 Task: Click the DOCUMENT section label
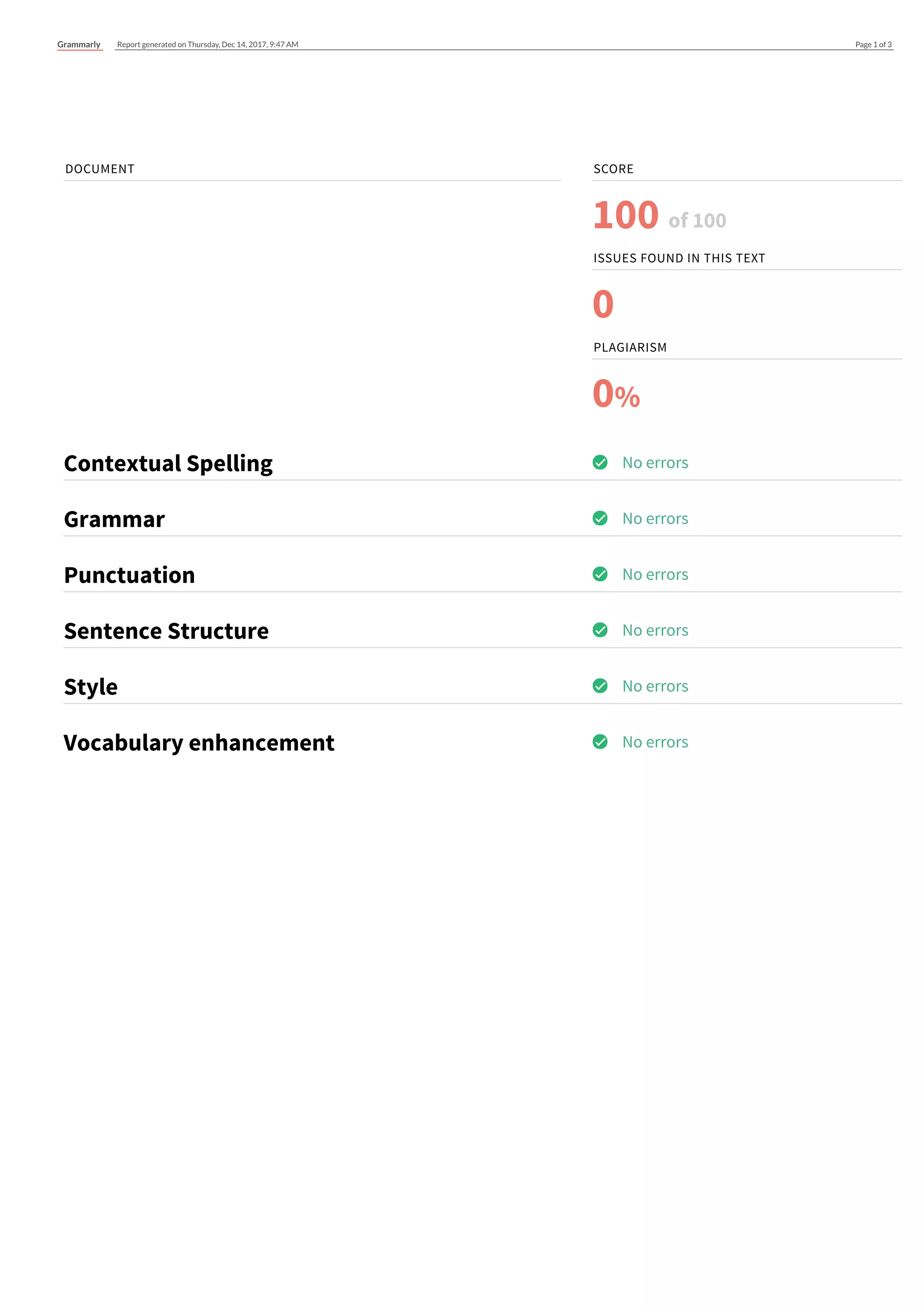tap(100, 169)
